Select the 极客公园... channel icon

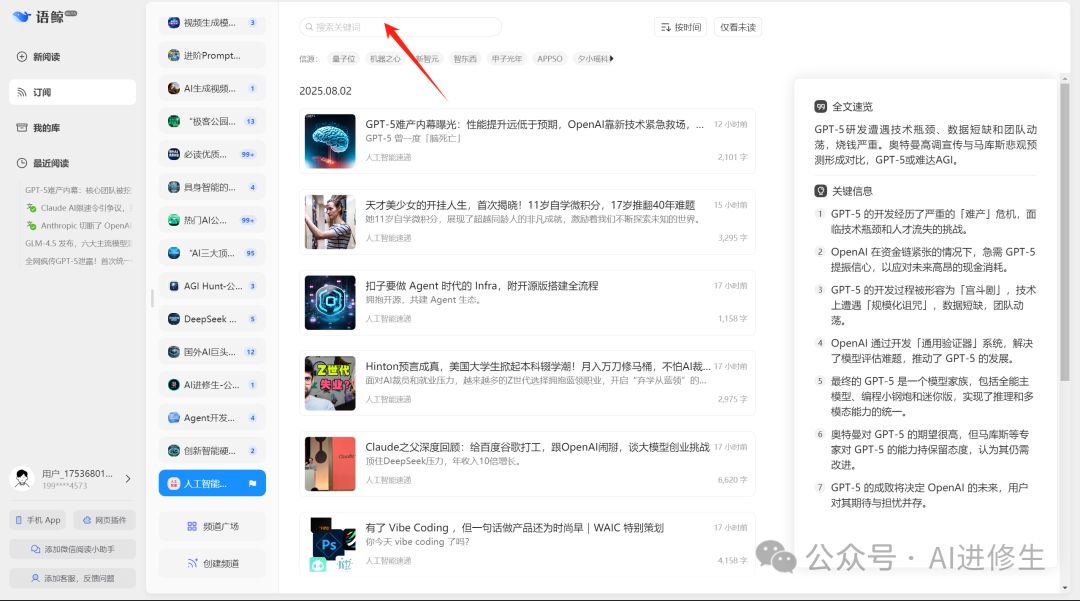click(174, 121)
